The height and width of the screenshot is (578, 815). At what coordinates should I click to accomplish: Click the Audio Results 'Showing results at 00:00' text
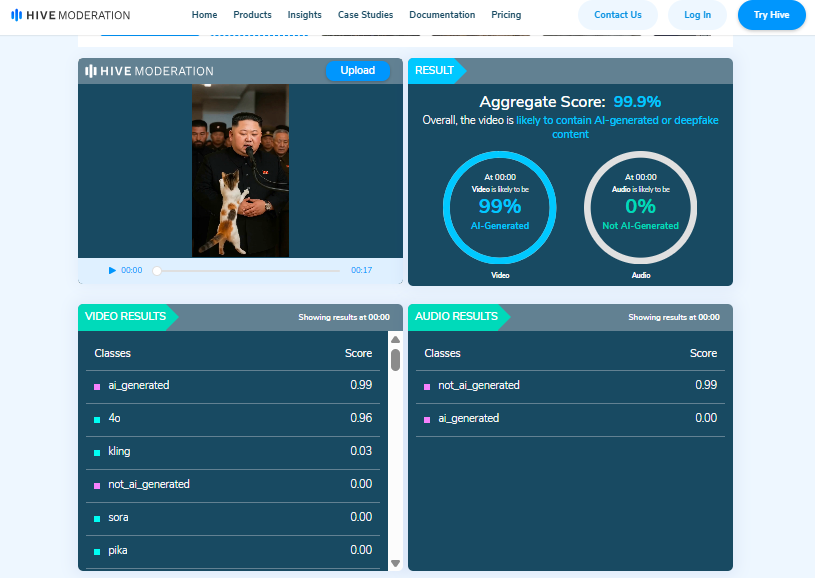(x=674, y=317)
